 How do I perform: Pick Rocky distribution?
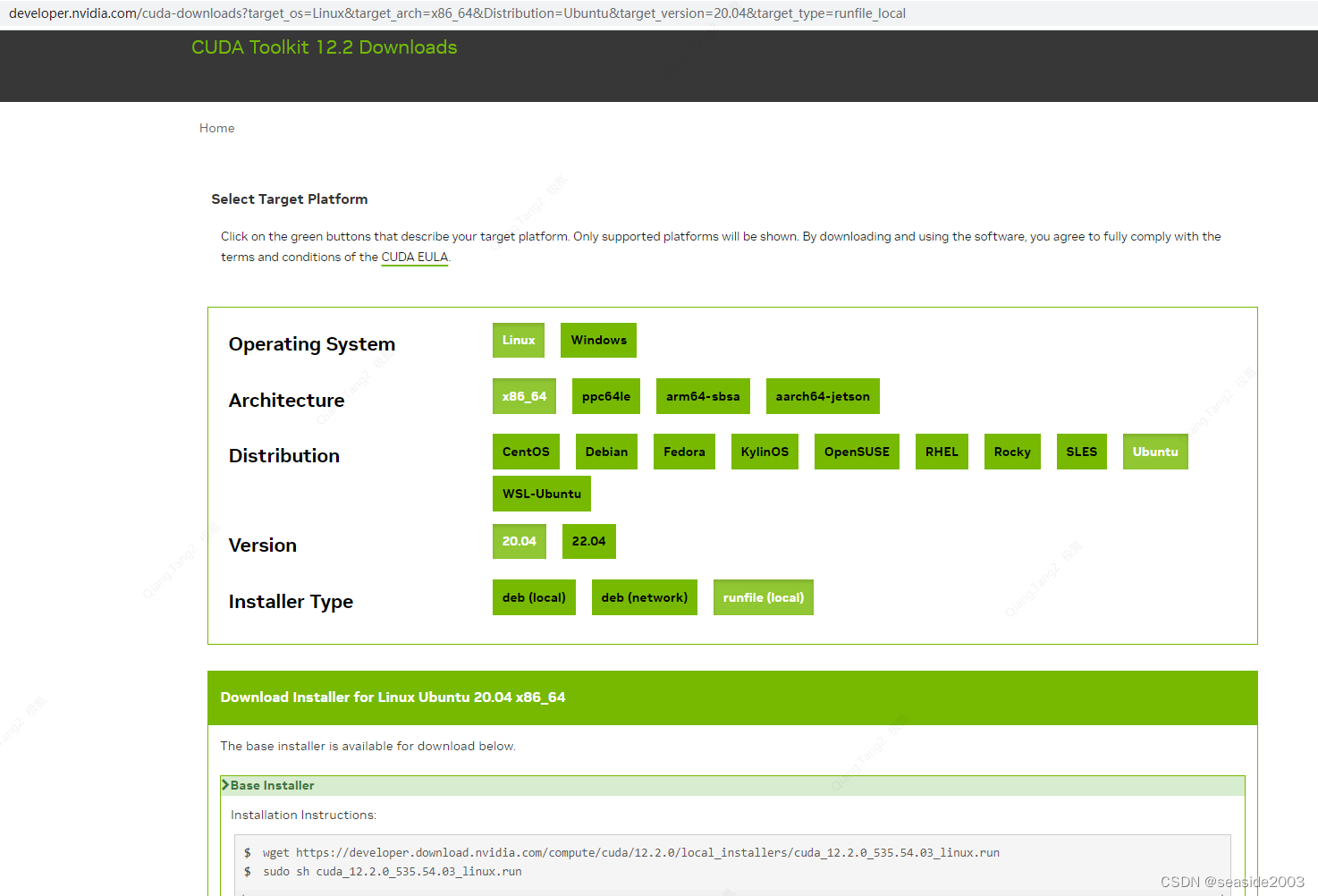(1012, 452)
